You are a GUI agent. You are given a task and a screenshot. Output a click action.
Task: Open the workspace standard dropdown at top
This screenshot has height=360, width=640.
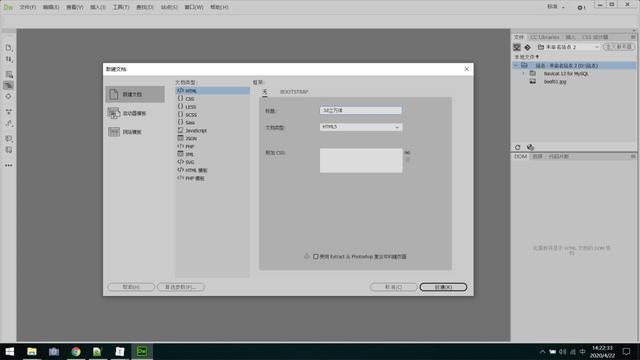click(555, 7)
